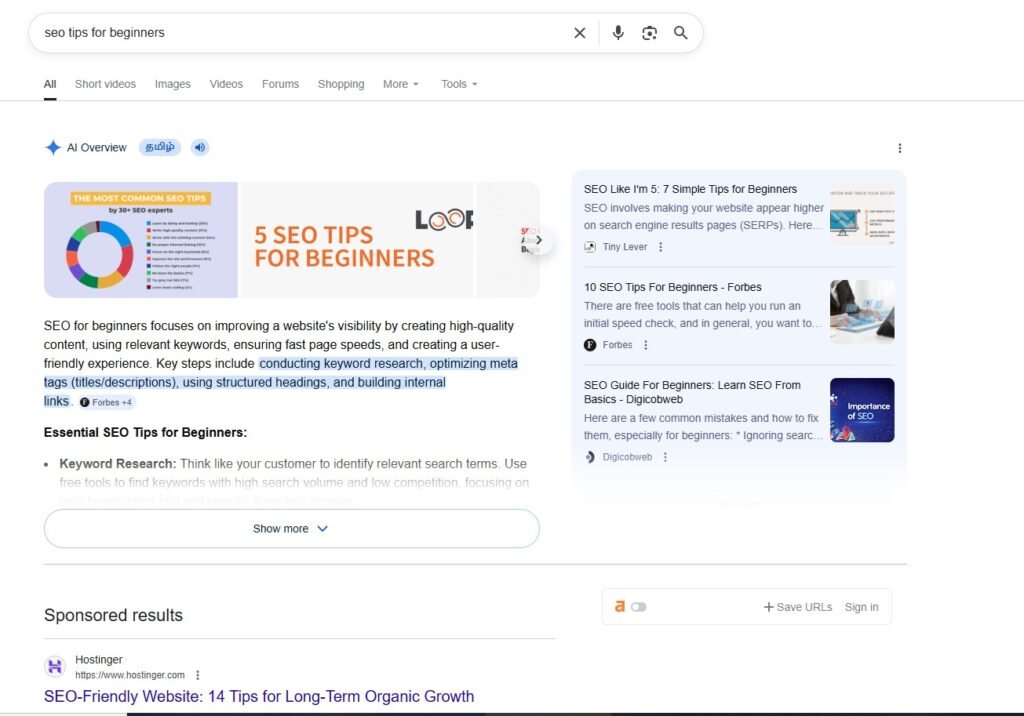This screenshot has width=1024, height=716.
Task: Open three-dot options next to Forbes source
Action: click(645, 346)
